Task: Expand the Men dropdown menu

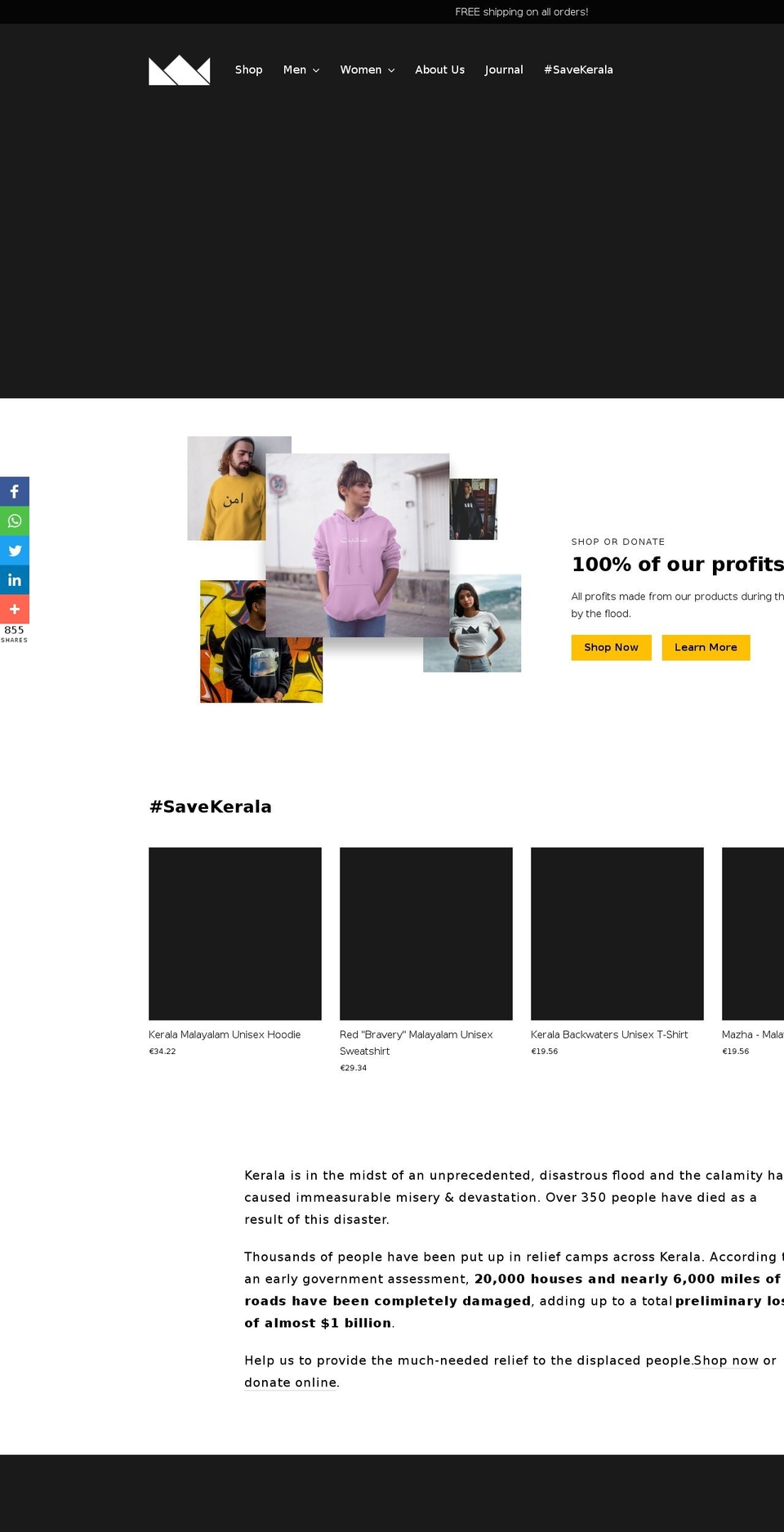Action: coord(301,70)
